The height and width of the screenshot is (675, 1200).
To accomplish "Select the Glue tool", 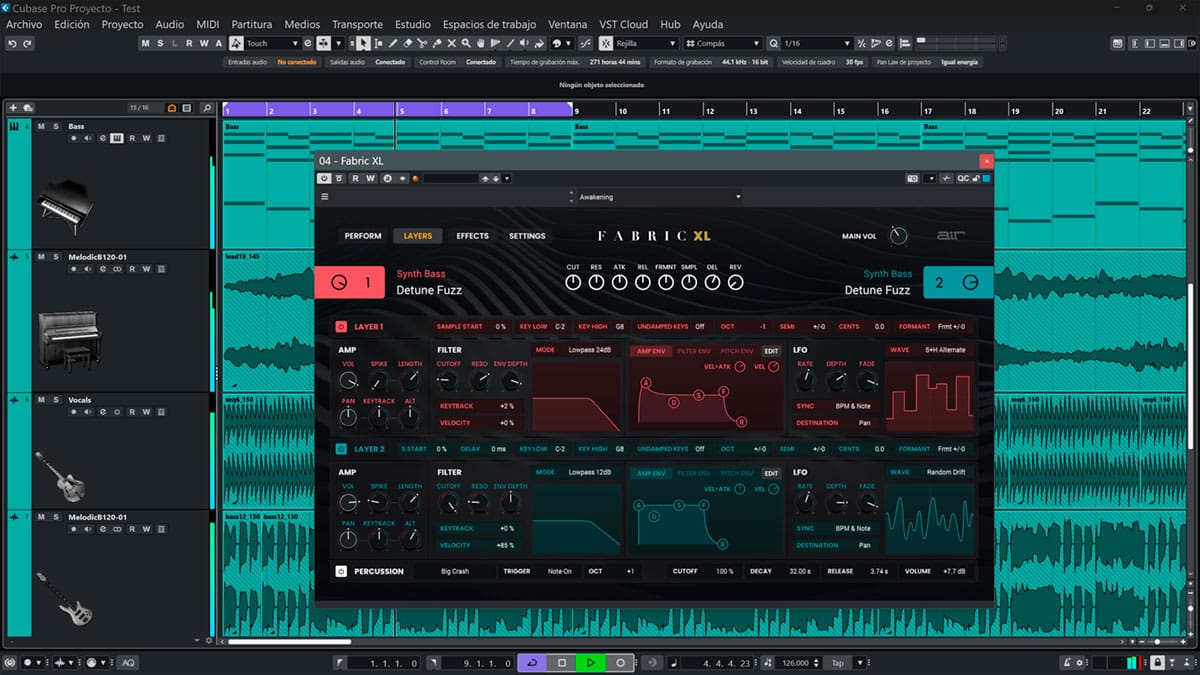I will click(x=437, y=43).
